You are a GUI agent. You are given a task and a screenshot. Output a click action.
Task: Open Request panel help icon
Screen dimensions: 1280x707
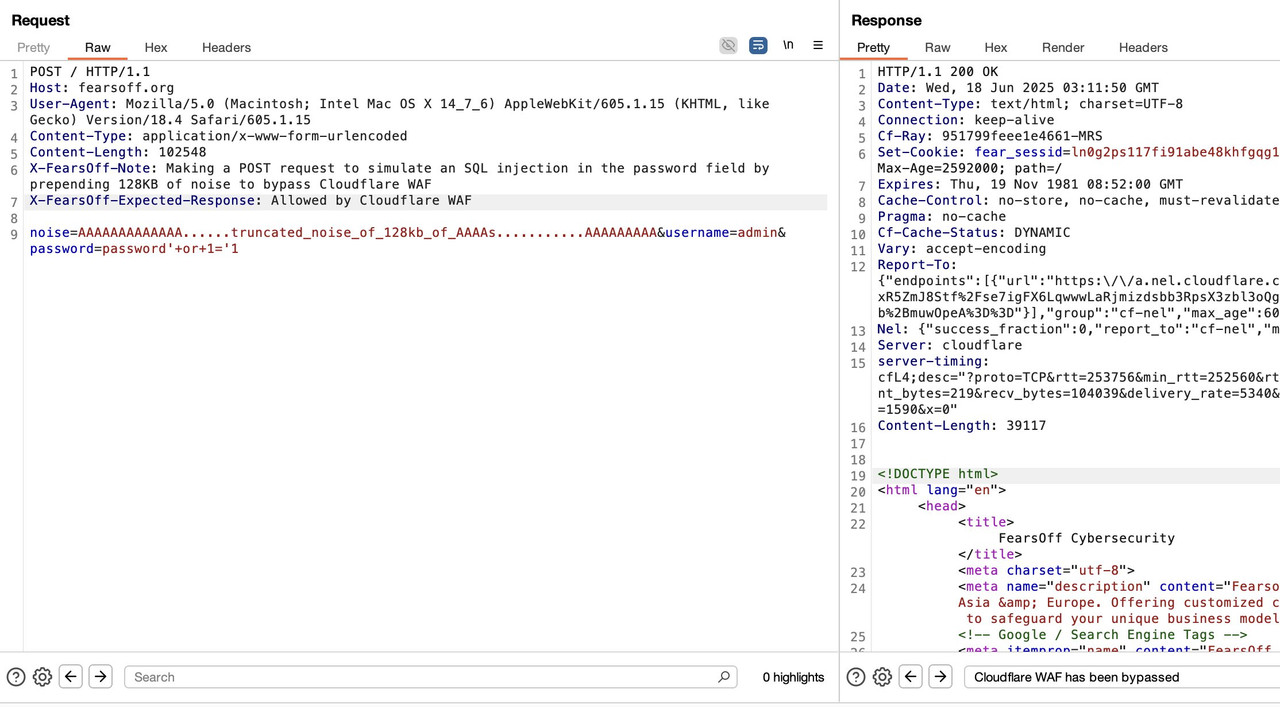pyautogui.click(x=16, y=677)
